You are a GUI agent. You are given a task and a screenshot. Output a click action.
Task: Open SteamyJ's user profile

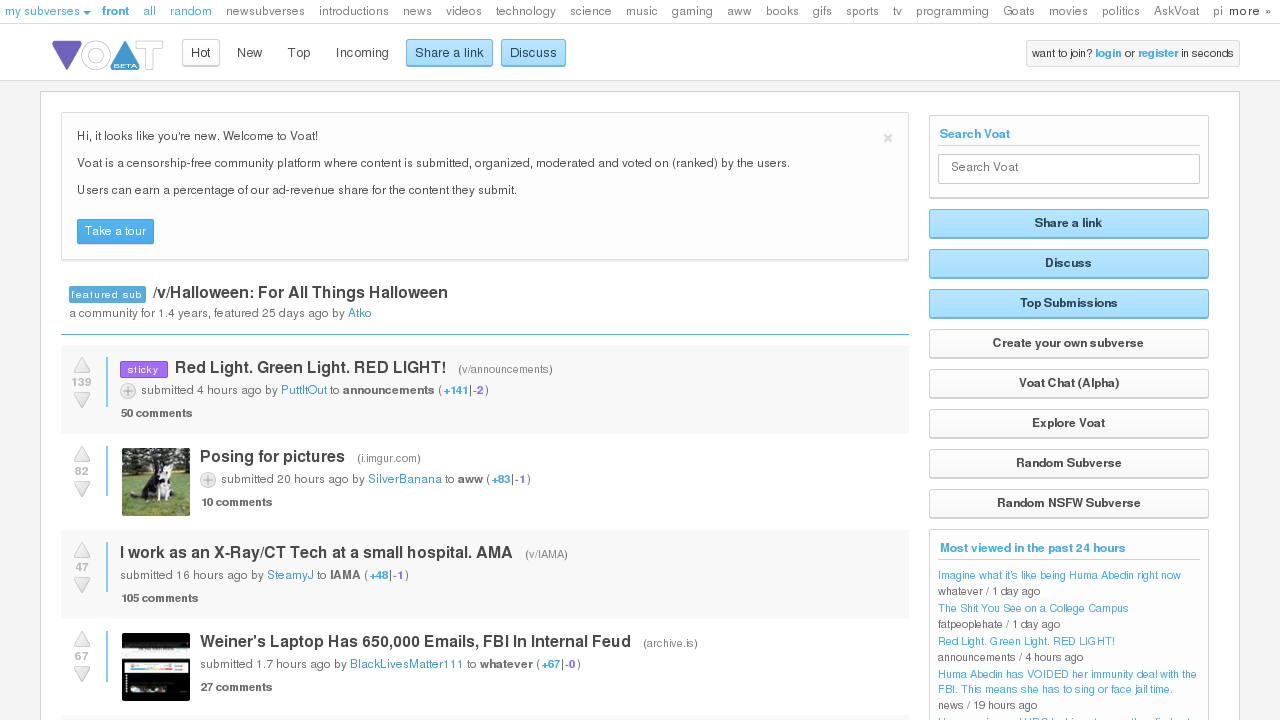pyautogui.click(x=290, y=576)
